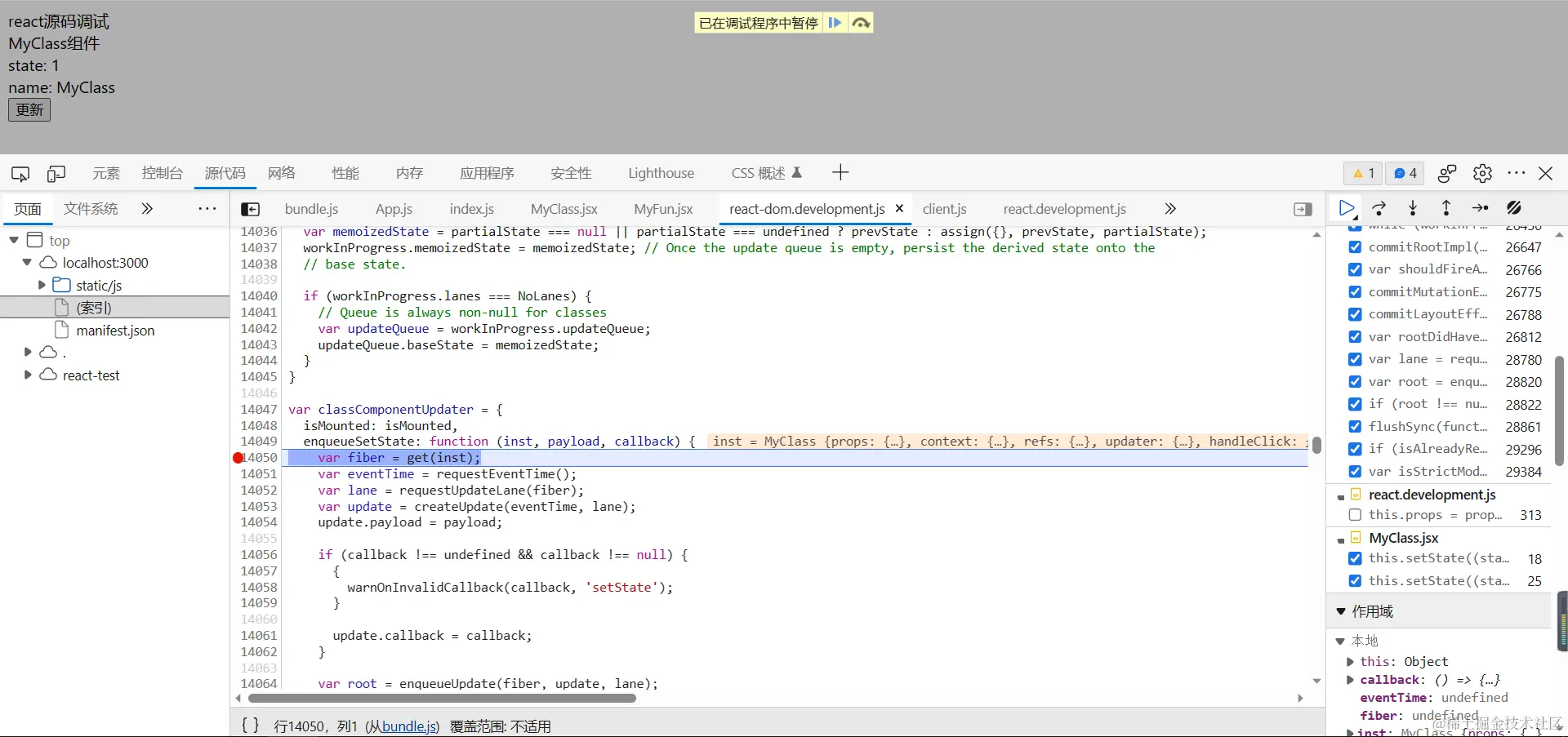Toggle the debugger sidebar icon
This screenshot has height=737, width=1568.
(1303, 210)
